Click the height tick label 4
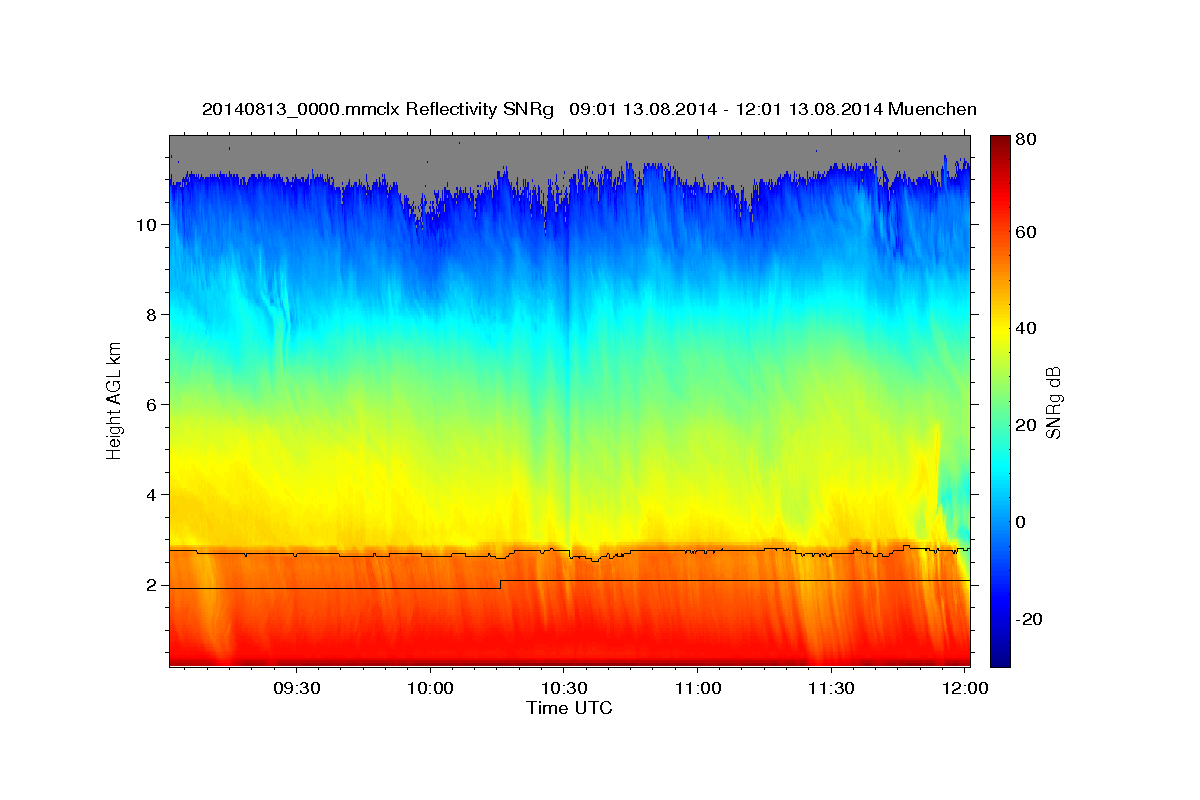This screenshot has height=800, width=1200. (x=152, y=494)
